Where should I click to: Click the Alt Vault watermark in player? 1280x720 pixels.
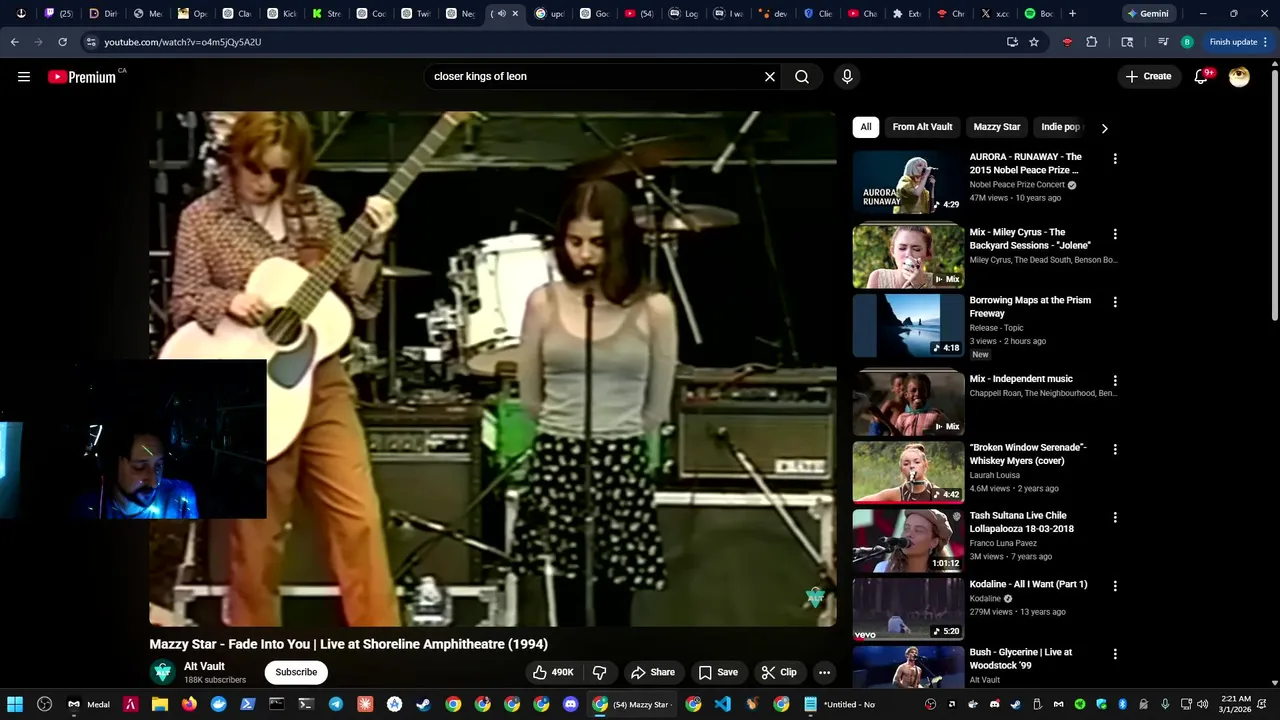[x=815, y=598]
